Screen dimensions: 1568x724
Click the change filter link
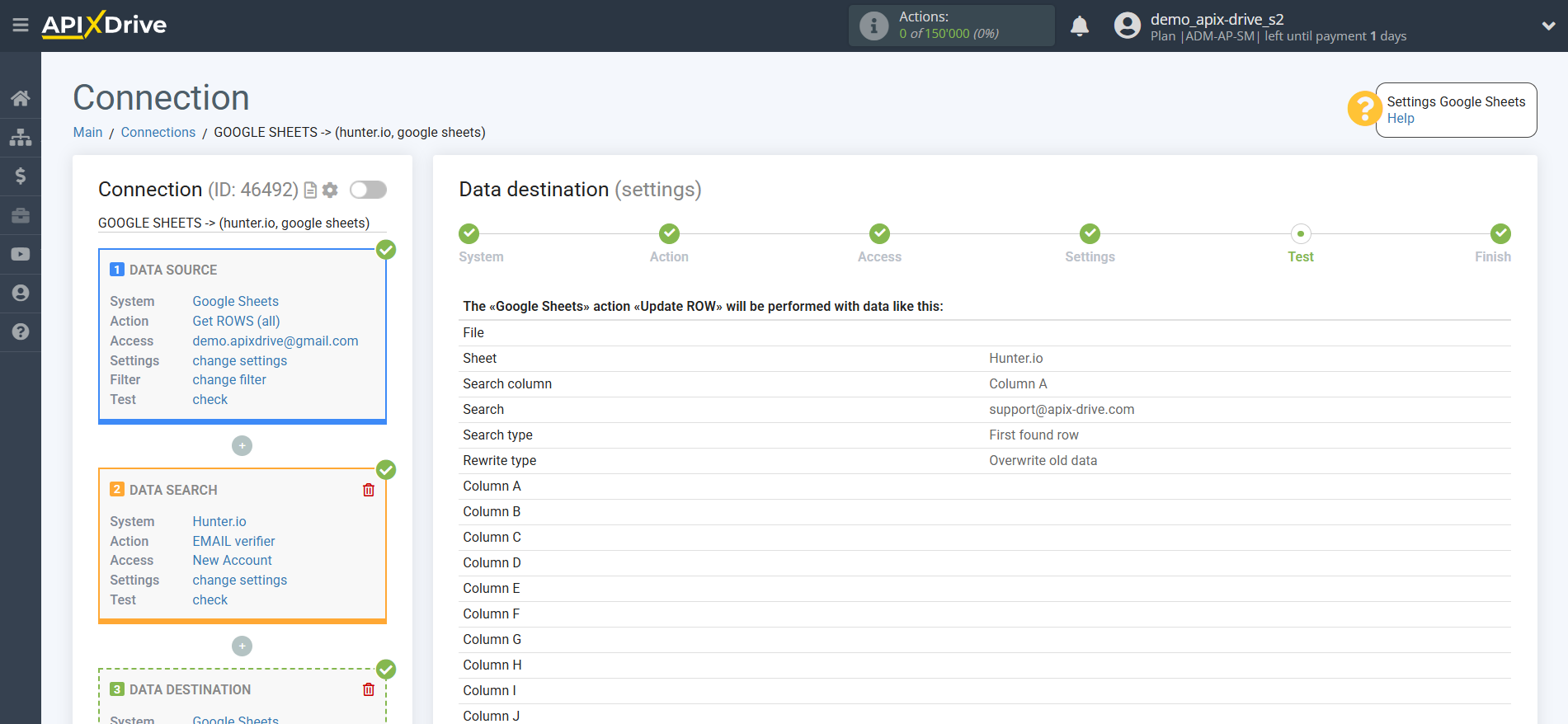pyautogui.click(x=229, y=380)
